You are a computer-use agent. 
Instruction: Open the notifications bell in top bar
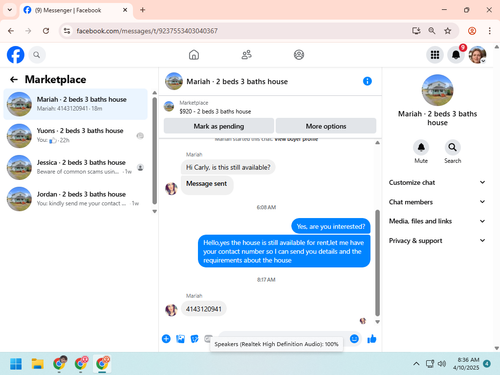[456, 55]
